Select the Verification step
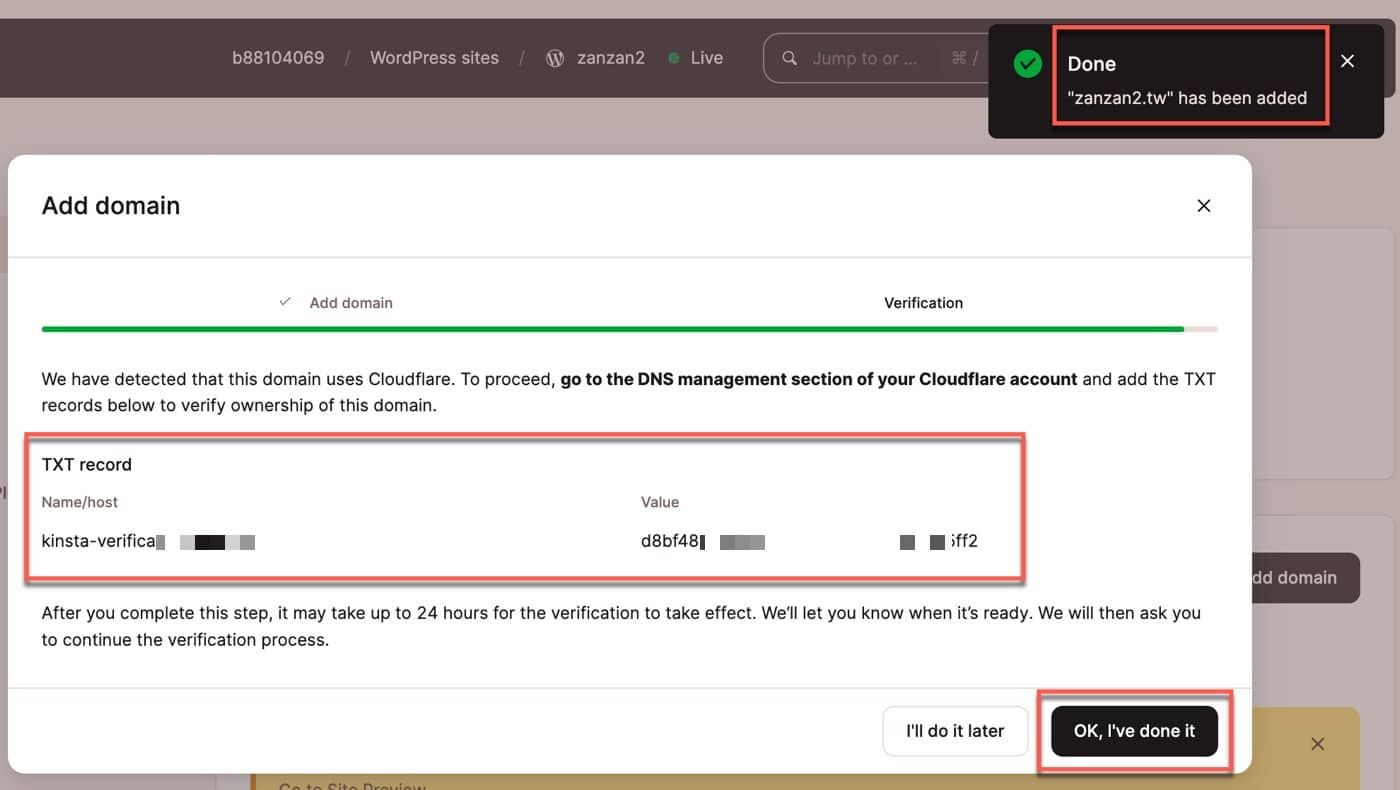Image resolution: width=1400 pixels, height=790 pixels. coord(923,302)
